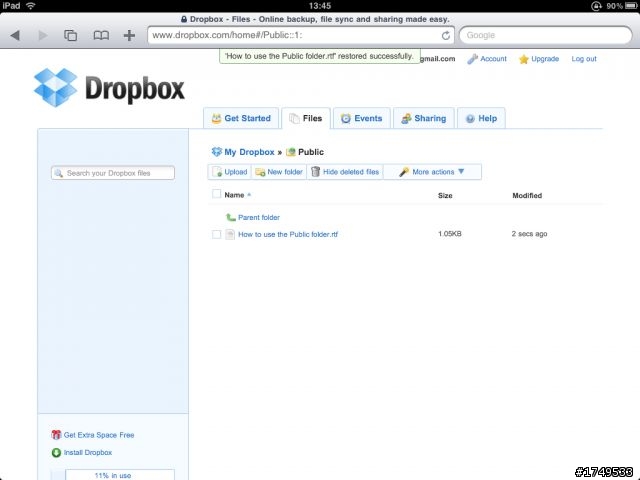Viewport: 640px width, 480px height.
Task: Select the Files tab
Action: point(306,118)
